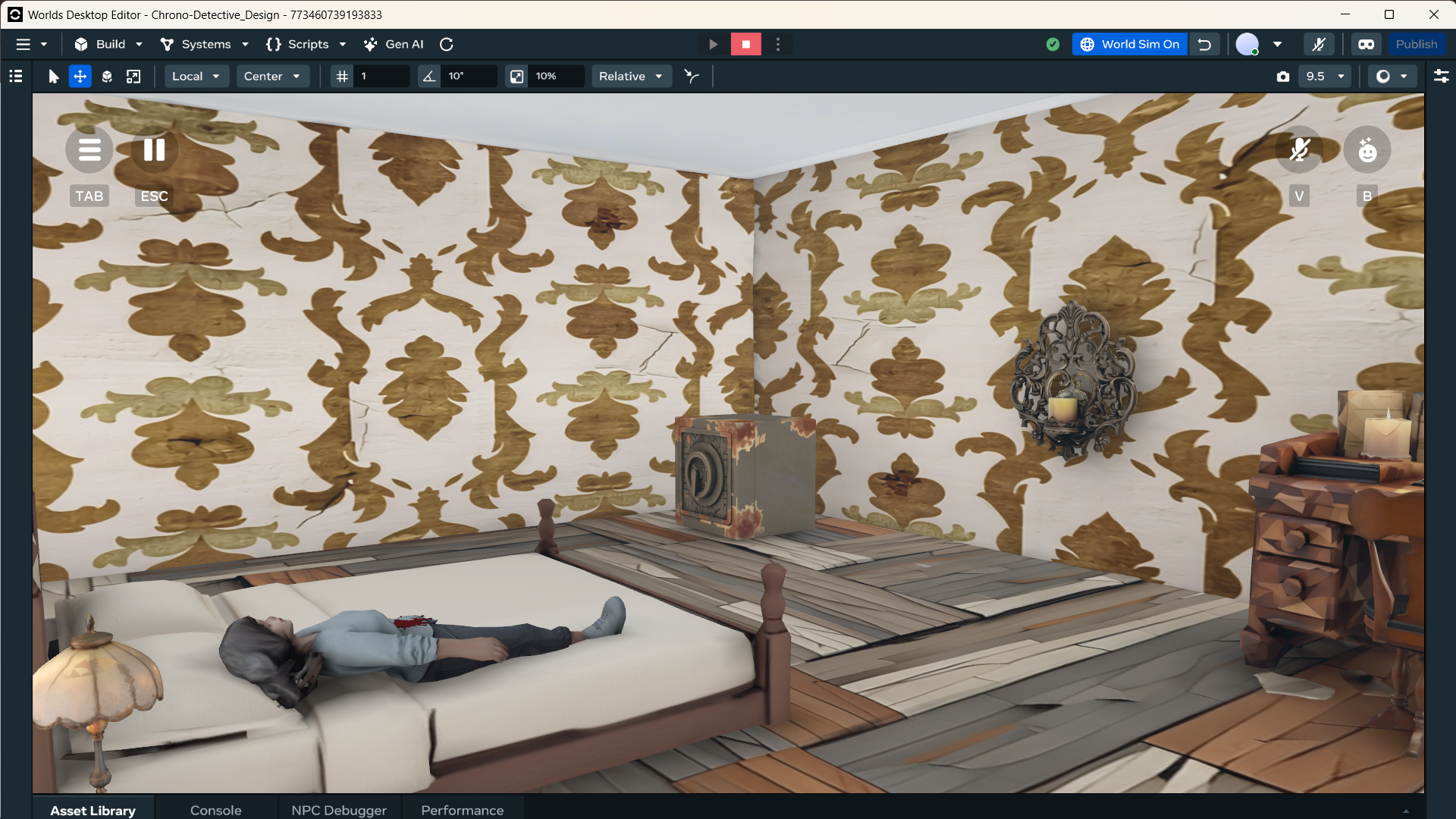Open the properties sliders panel icon
This screenshot has width=1456, height=819.
pyautogui.click(x=1441, y=77)
